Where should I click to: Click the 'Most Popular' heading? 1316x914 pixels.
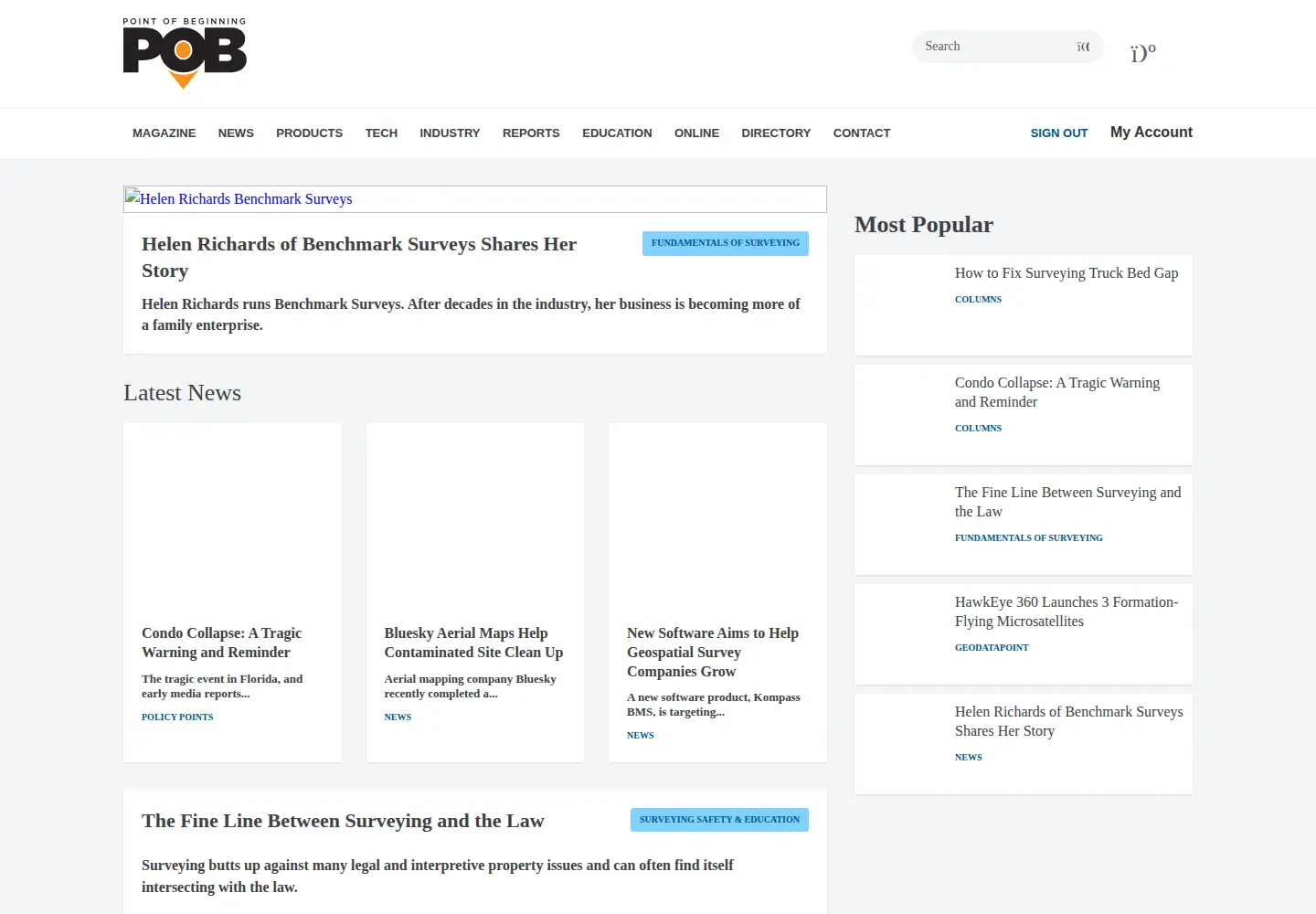click(x=924, y=225)
